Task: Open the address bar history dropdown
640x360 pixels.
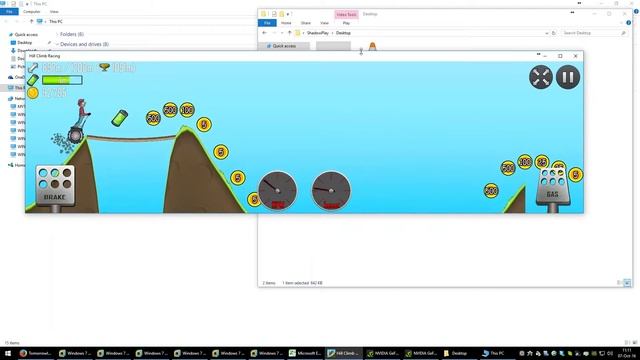Action: pos(547,33)
